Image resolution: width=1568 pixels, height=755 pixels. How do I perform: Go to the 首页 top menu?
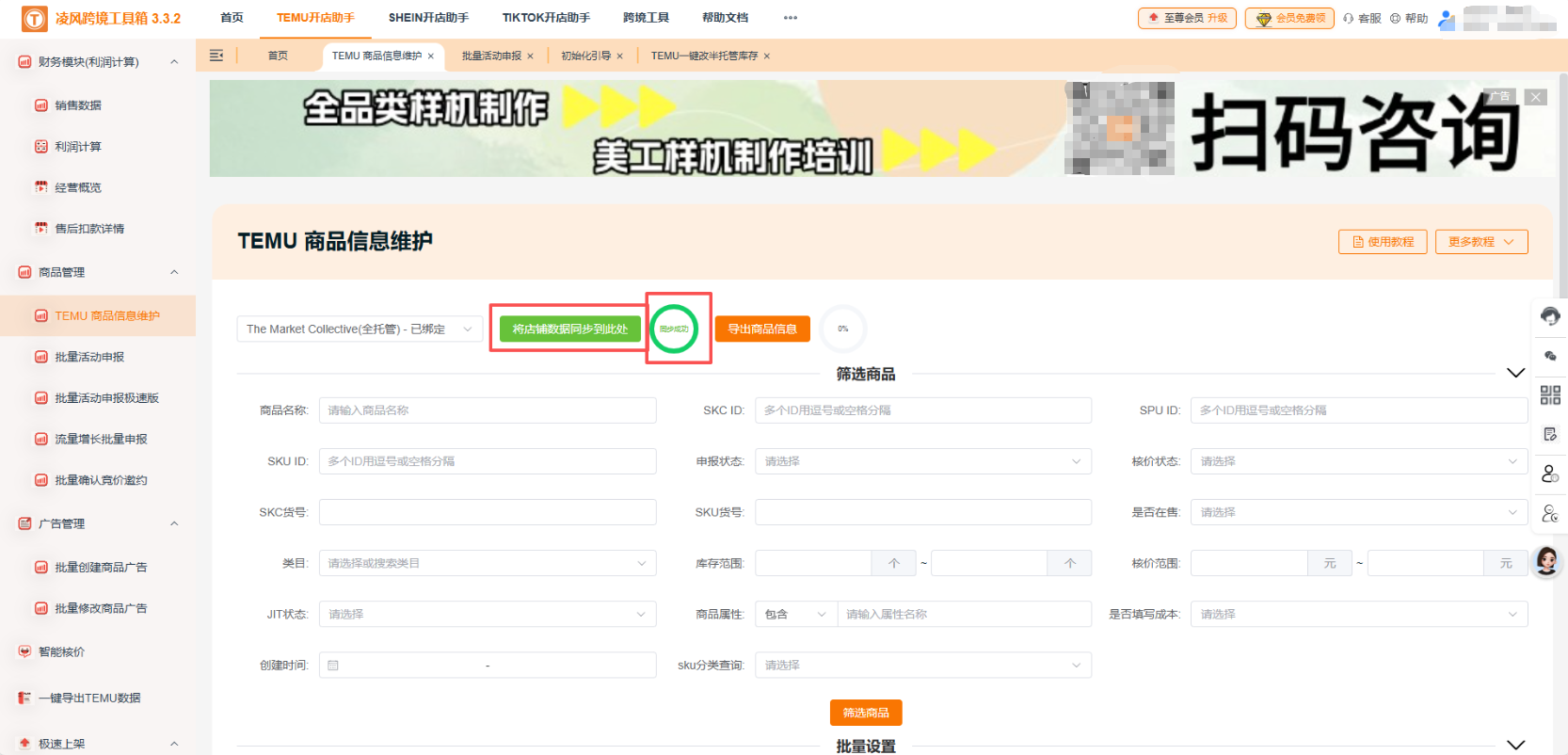coord(232,18)
